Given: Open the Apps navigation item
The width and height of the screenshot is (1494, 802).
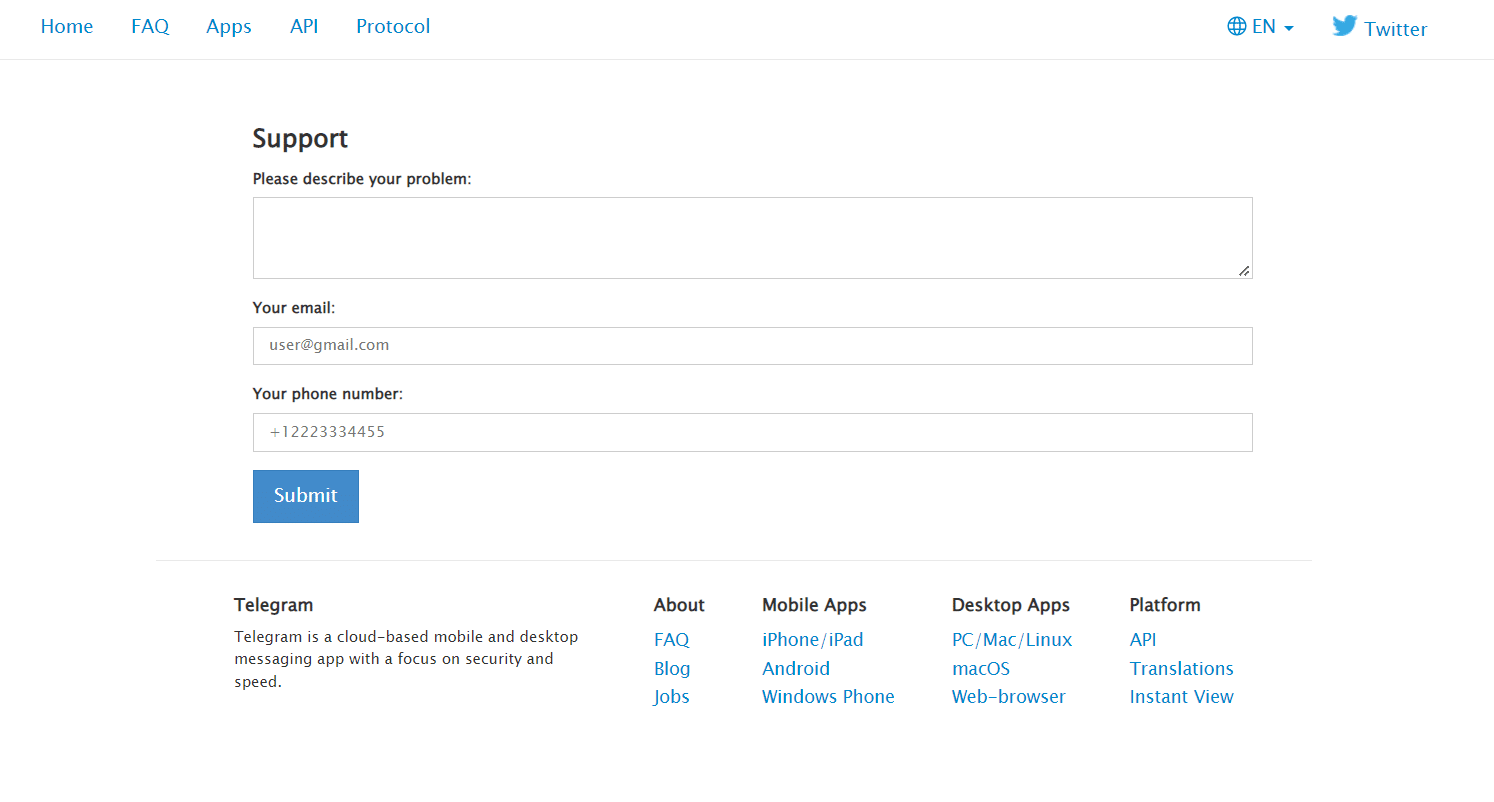Looking at the screenshot, I should (229, 27).
